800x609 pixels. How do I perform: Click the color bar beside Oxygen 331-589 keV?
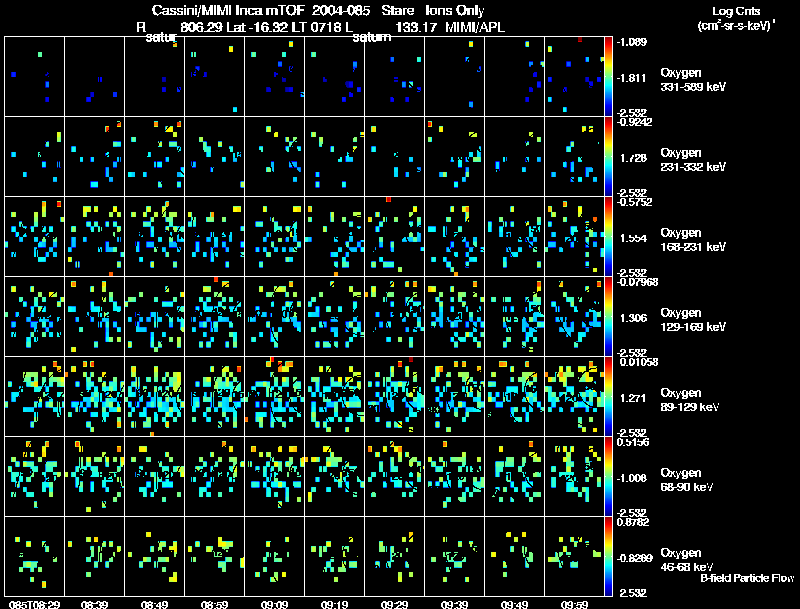(608, 77)
